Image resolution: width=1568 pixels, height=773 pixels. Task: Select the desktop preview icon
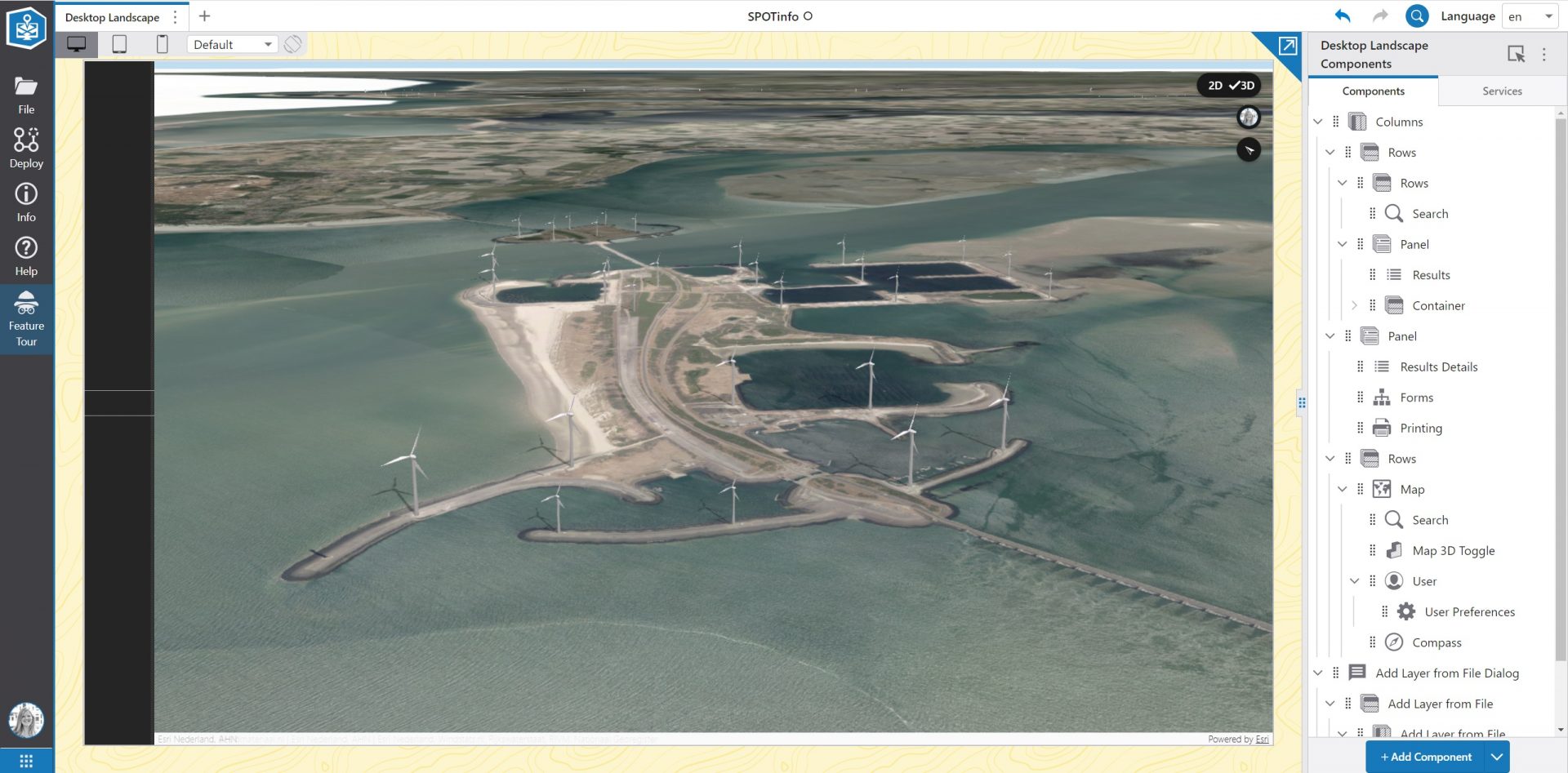point(77,44)
